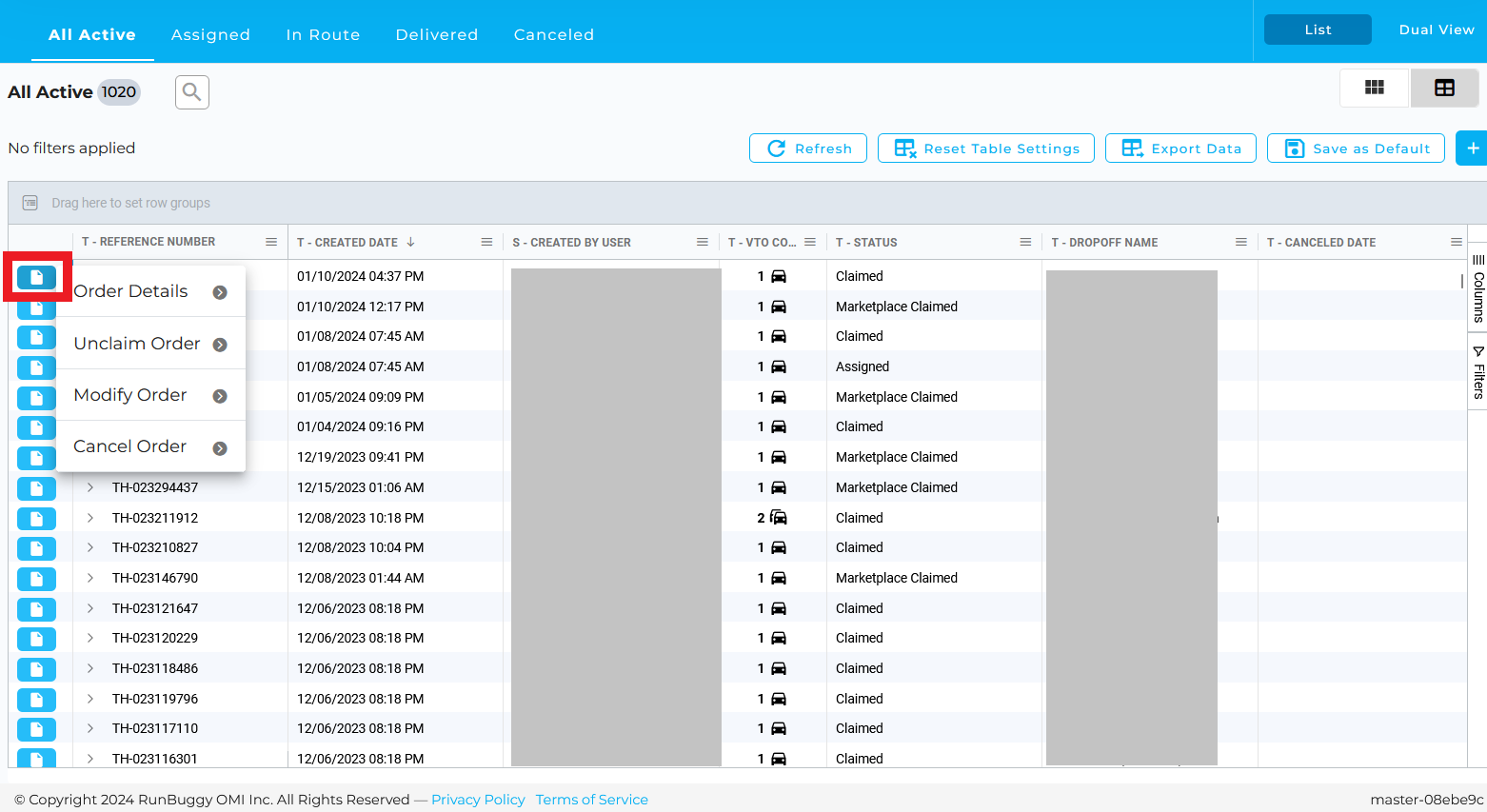Switch to the In Route tab
The width and height of the screenshot is (1487, 812).
click(323, 34)
